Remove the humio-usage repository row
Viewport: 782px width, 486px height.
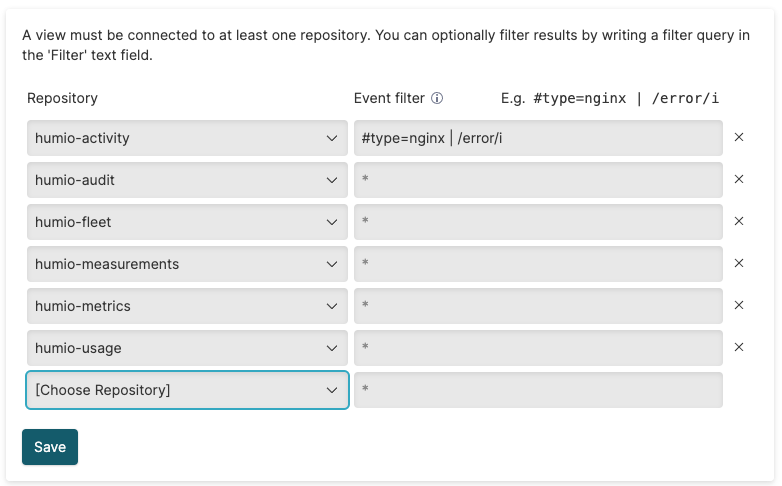739,348
